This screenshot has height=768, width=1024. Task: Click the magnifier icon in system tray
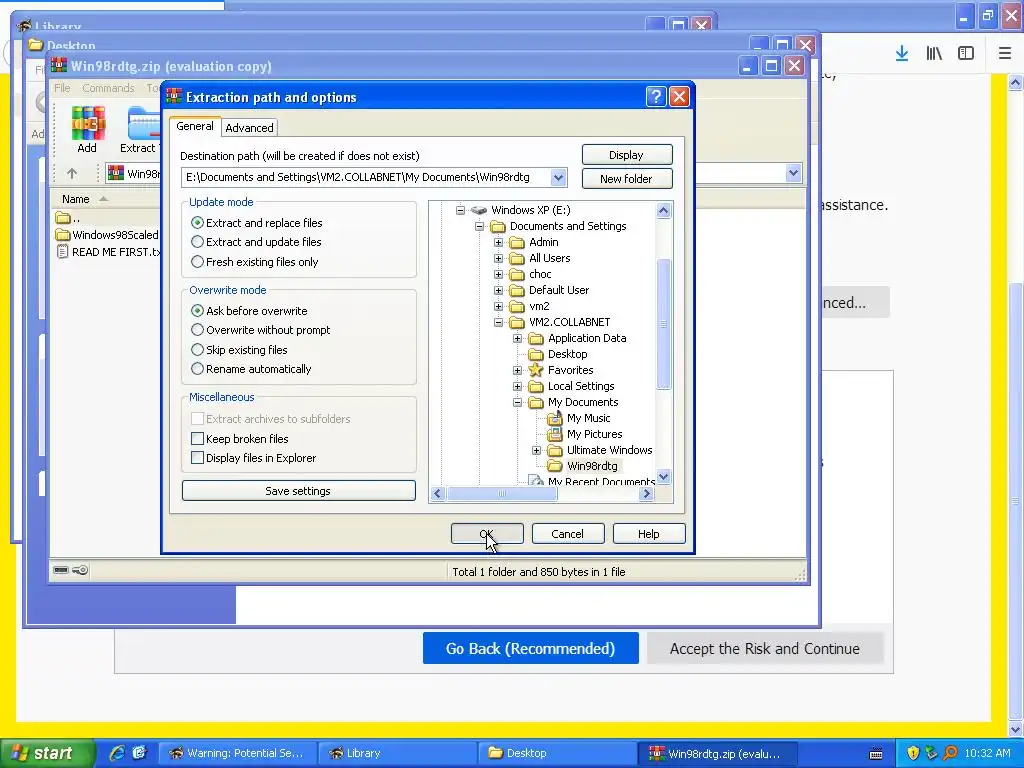950,753
